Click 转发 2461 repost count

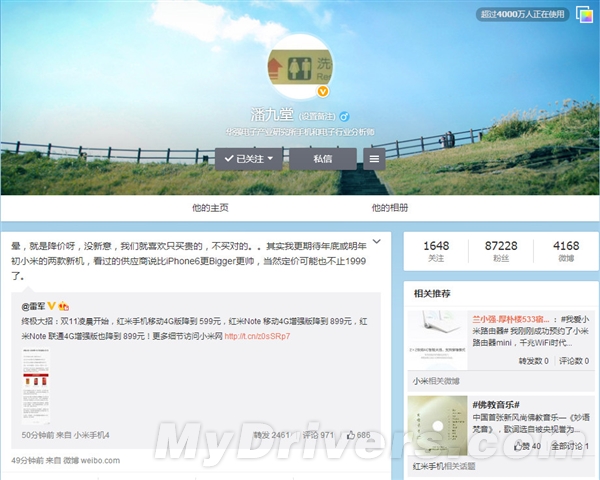(x=272, y=435)
